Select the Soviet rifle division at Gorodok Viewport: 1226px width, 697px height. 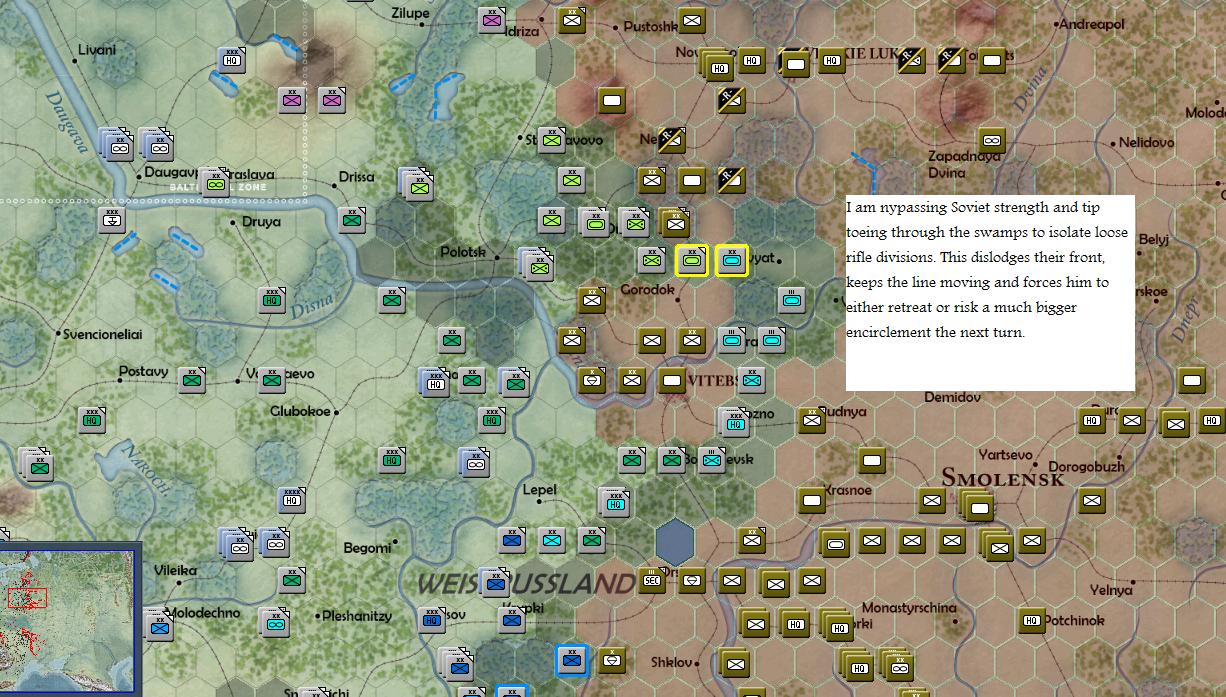592,299
